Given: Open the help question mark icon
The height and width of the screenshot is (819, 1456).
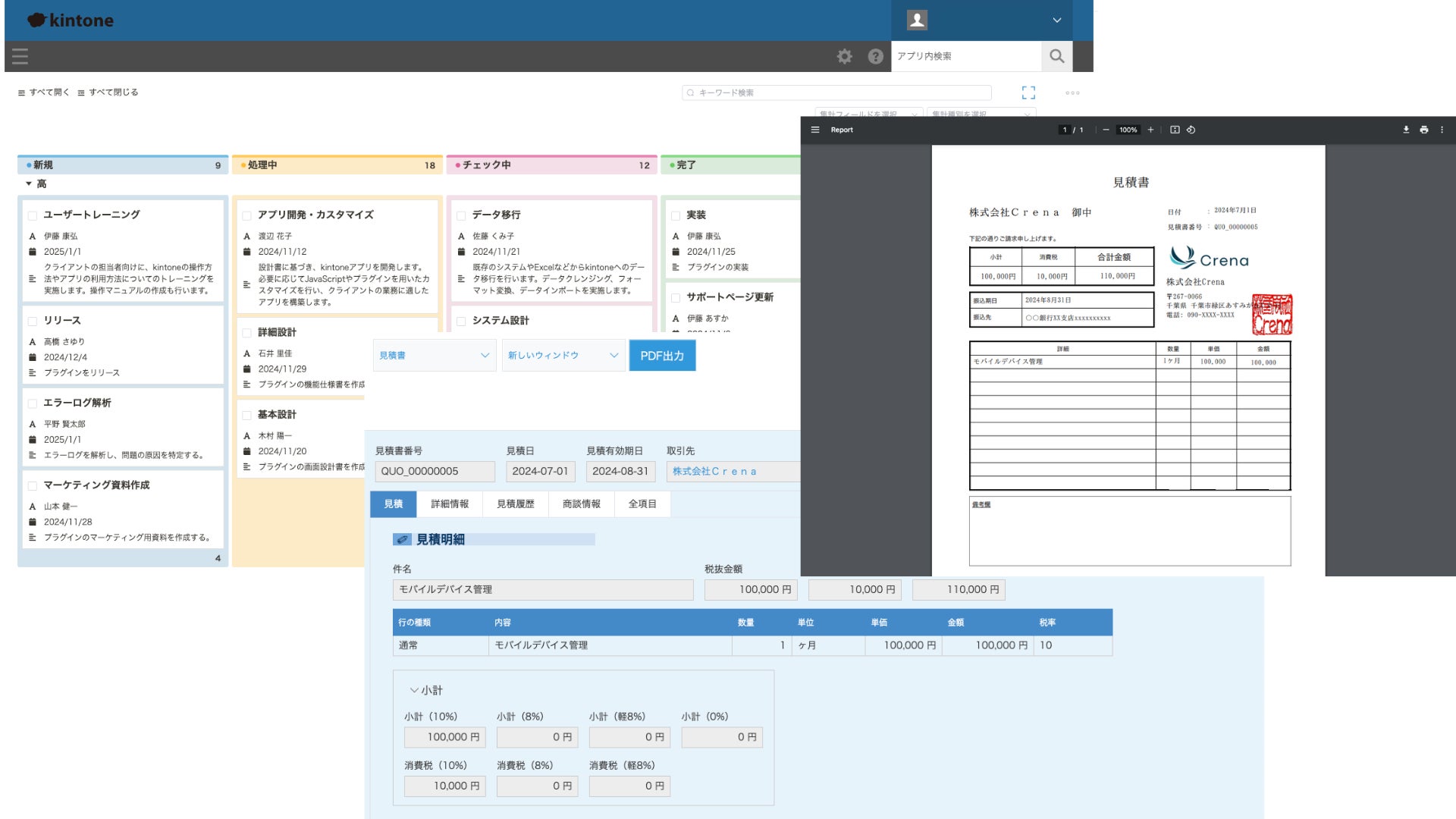Looking at the screenshot, I should tap(875, 56).
